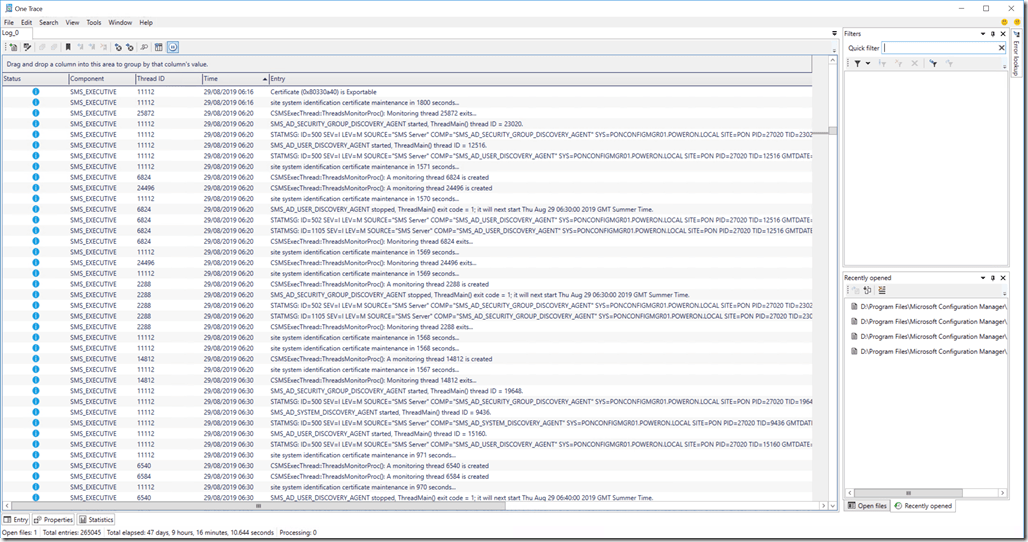Click the columns chooser toolbar icon

click(x=159, y=46)
